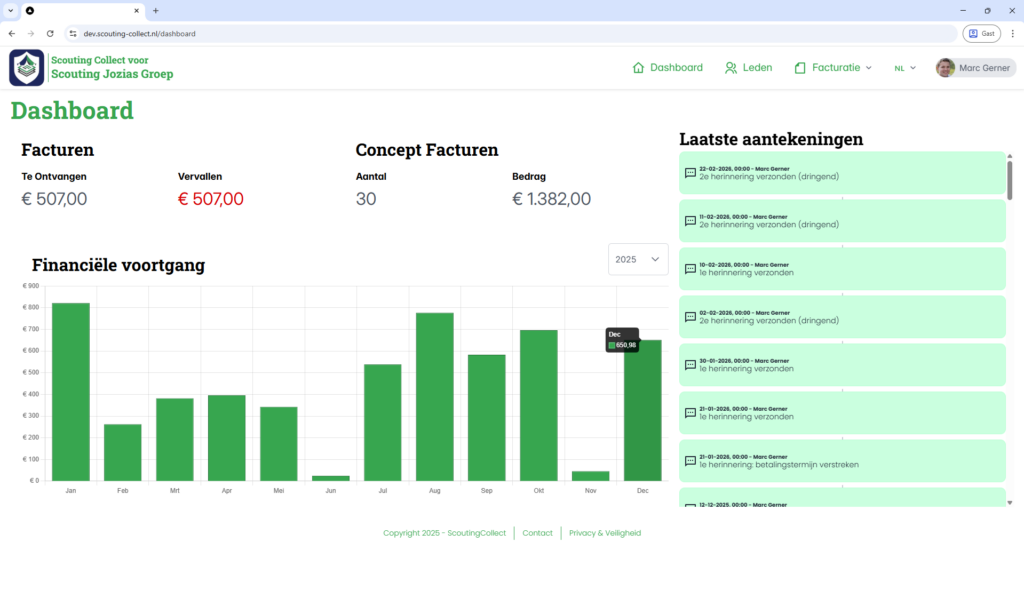Open Chrome's three-dot menu

1013,33
